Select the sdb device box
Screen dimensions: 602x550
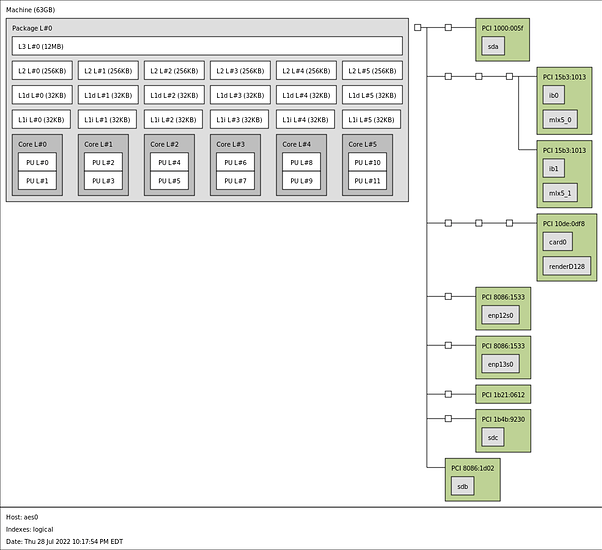[x=462, y=486]
